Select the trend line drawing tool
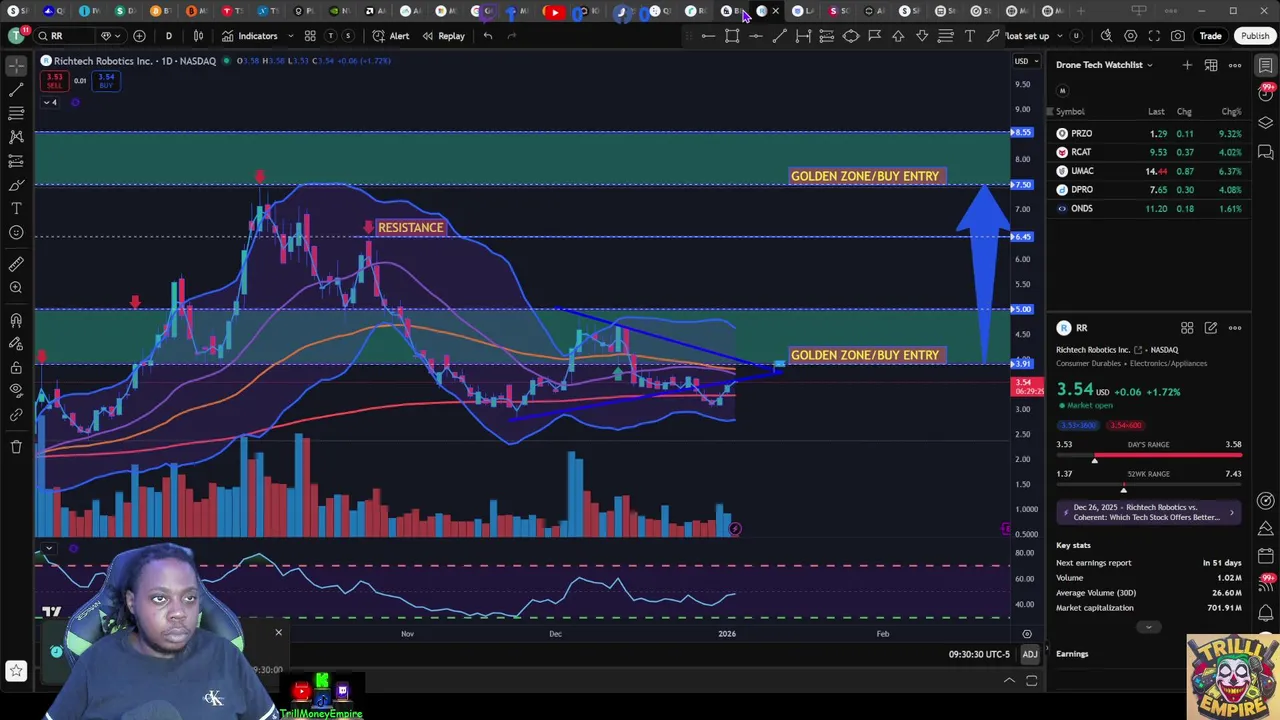 (16, 90)
